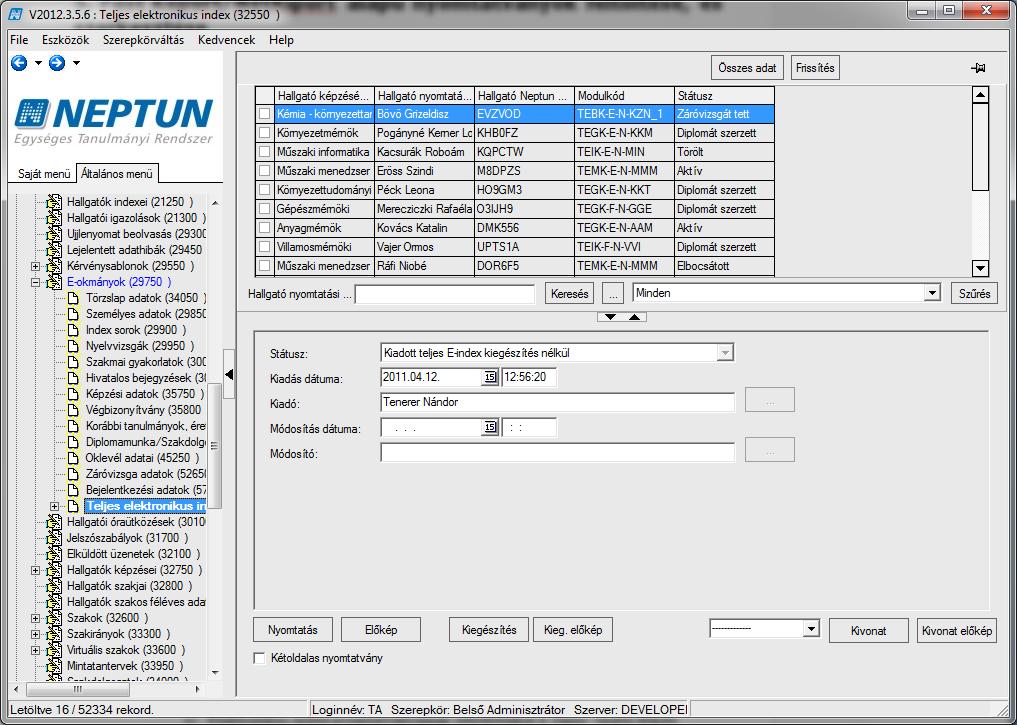Click the Végbizonyítvány document icon
The width and height of the screenshot is (1017, 725).
click(x=73, y=410)
